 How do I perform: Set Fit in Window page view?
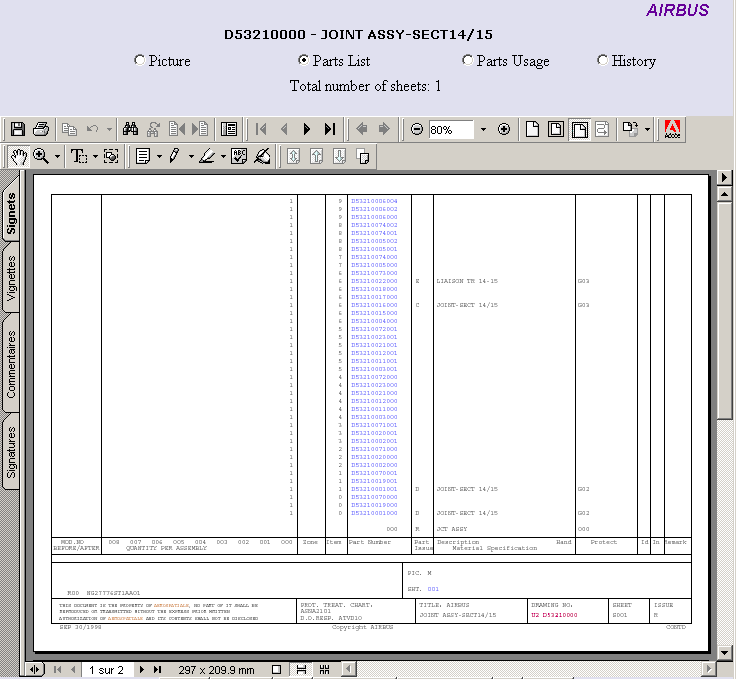coord(556,129)
